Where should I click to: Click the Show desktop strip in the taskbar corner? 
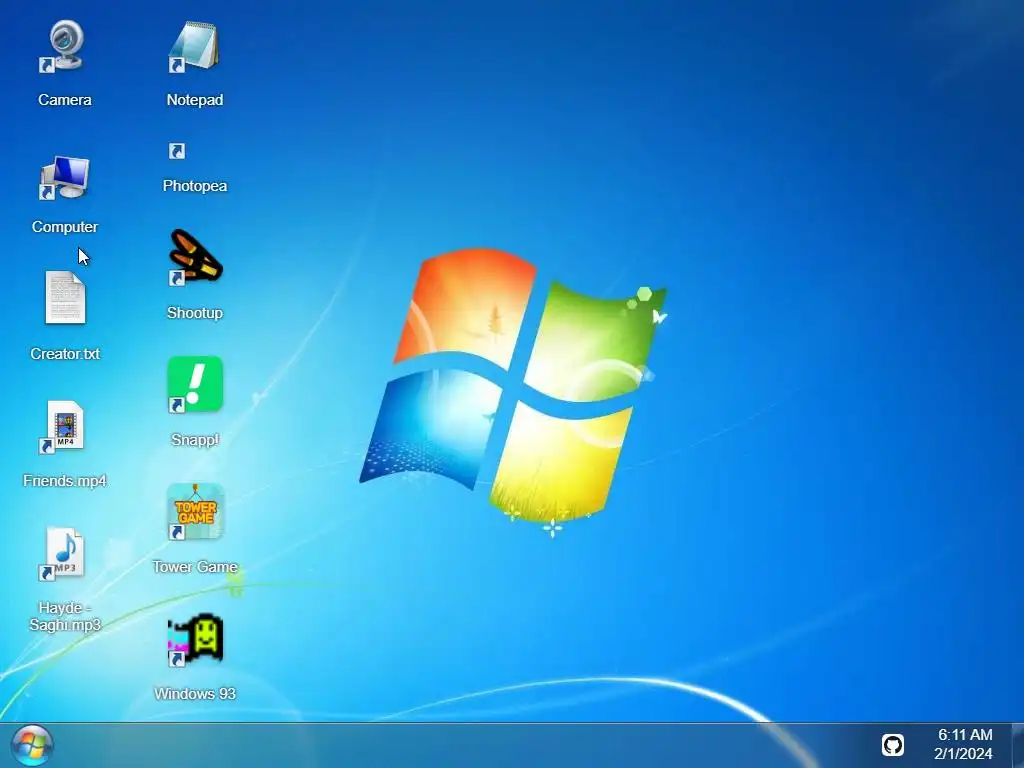(x=1017, y=745)
